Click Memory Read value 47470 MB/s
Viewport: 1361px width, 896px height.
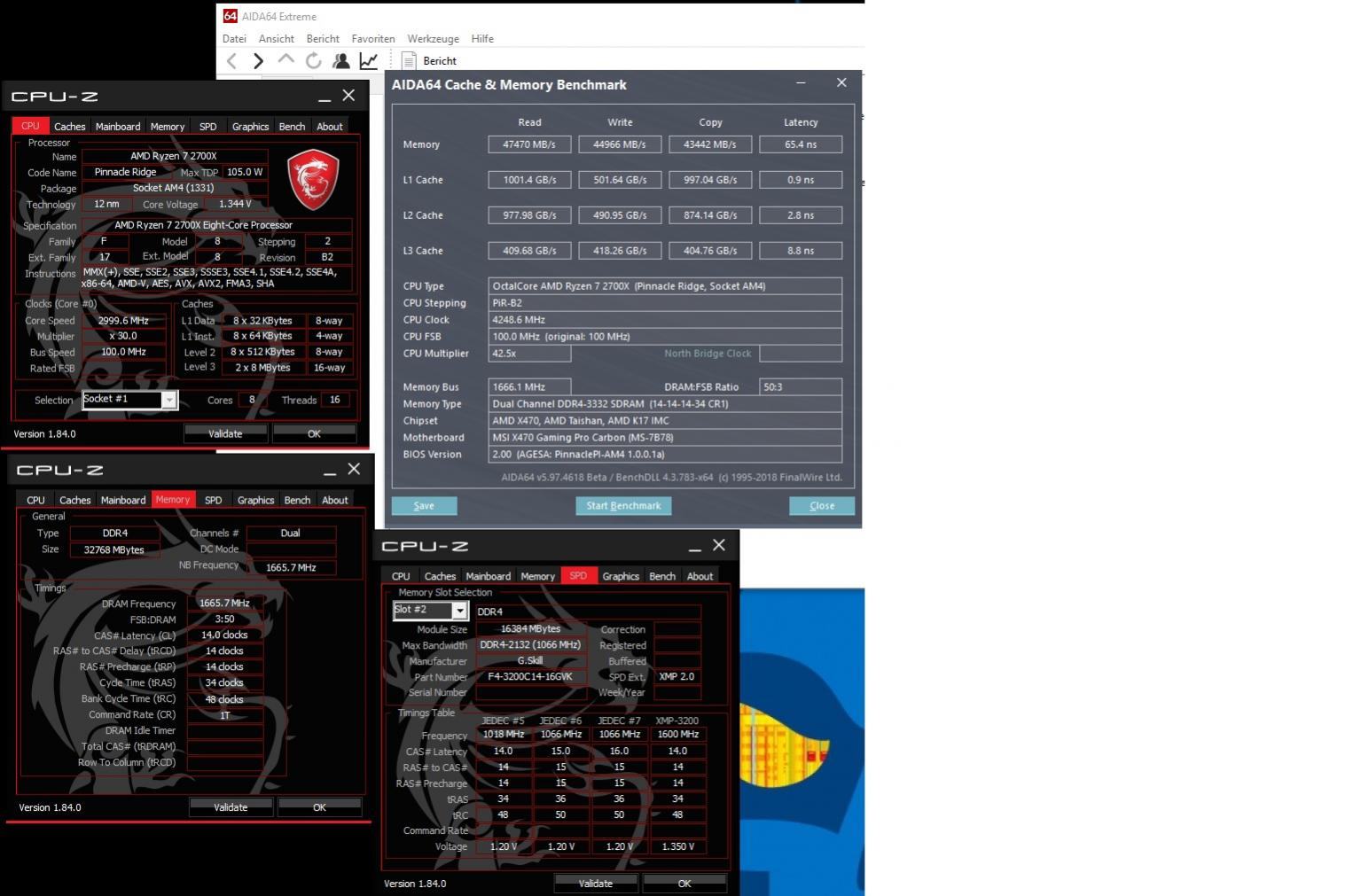(x=529, y=144)
